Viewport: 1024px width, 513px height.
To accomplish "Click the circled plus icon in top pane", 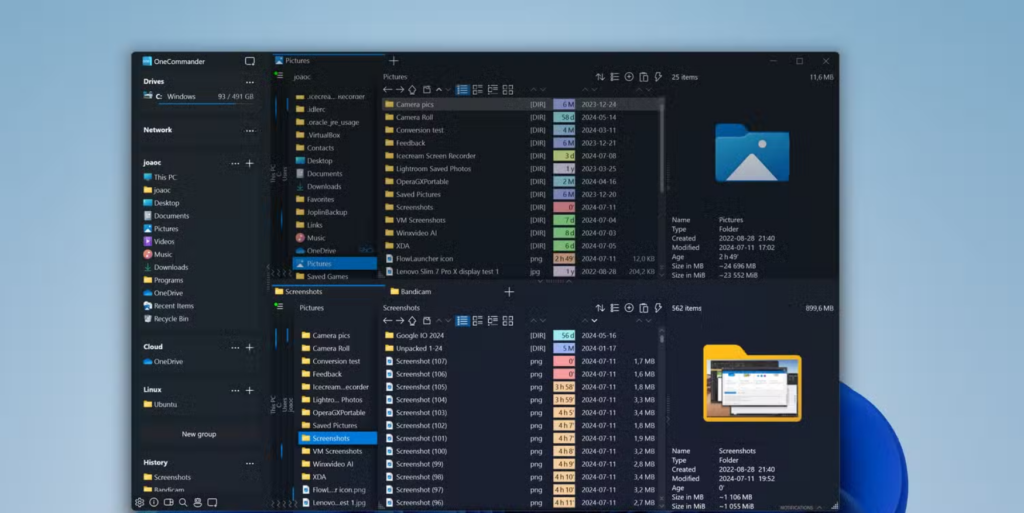I will pyautogui.click(x=629, y=77).
